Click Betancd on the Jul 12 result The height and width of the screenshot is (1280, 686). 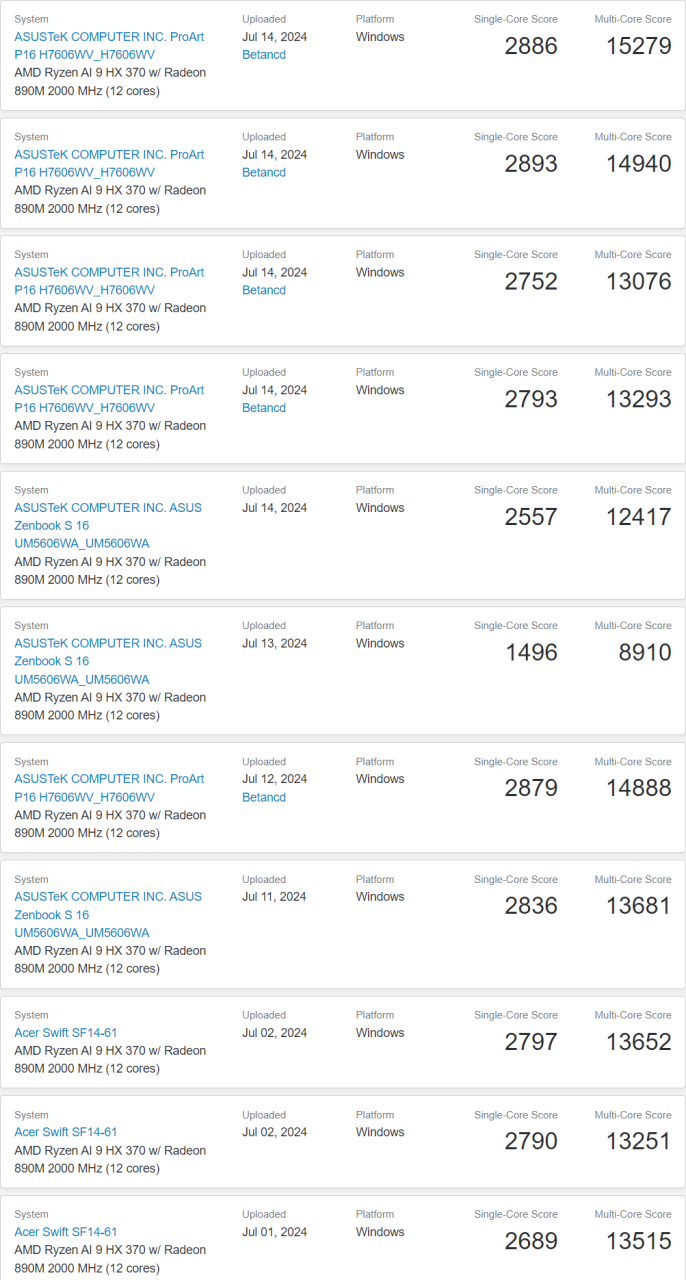[263, 797]
